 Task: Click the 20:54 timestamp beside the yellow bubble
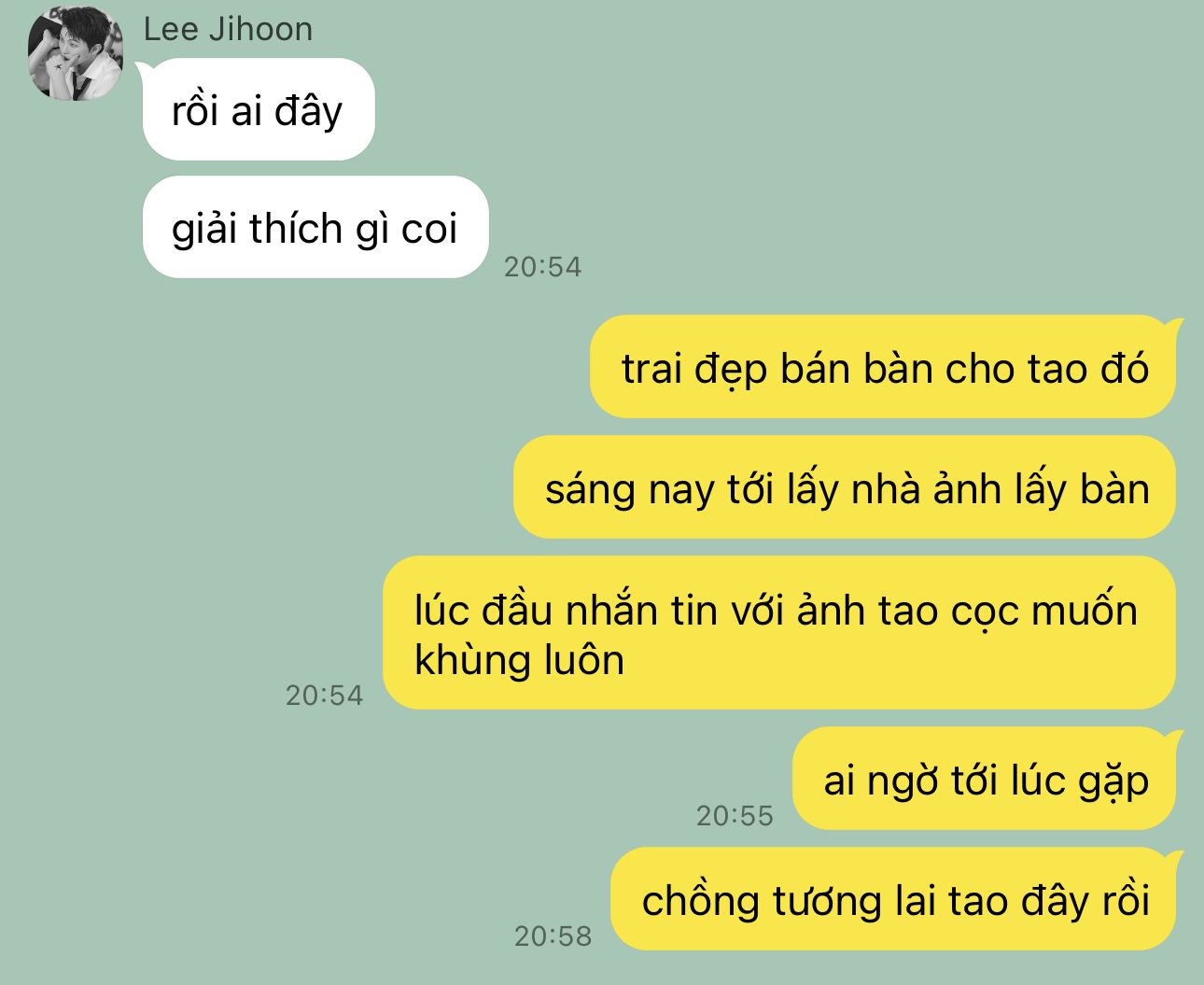click(x=324, y=696)
